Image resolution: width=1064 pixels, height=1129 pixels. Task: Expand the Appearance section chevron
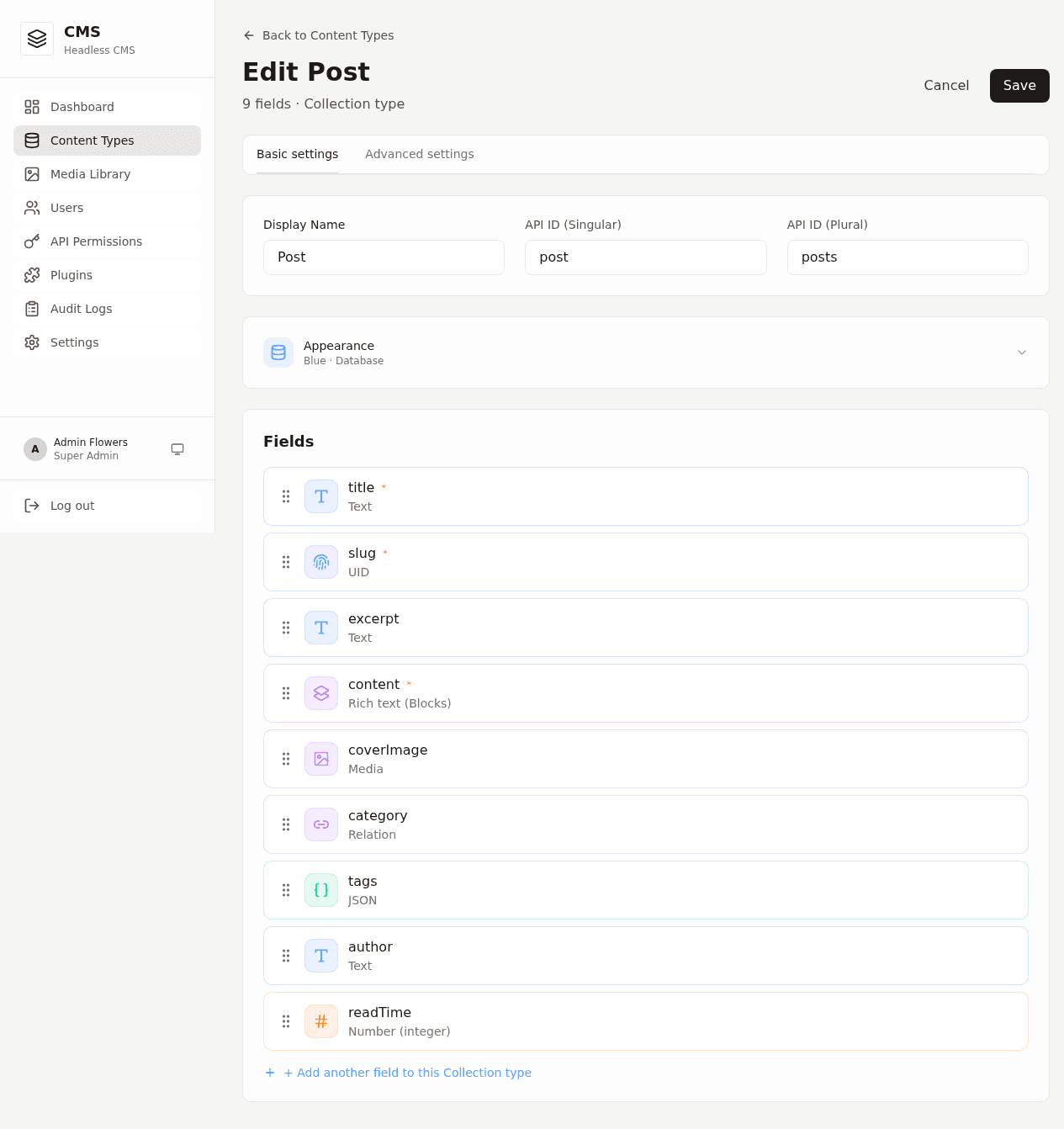[x=1022, y=352]
